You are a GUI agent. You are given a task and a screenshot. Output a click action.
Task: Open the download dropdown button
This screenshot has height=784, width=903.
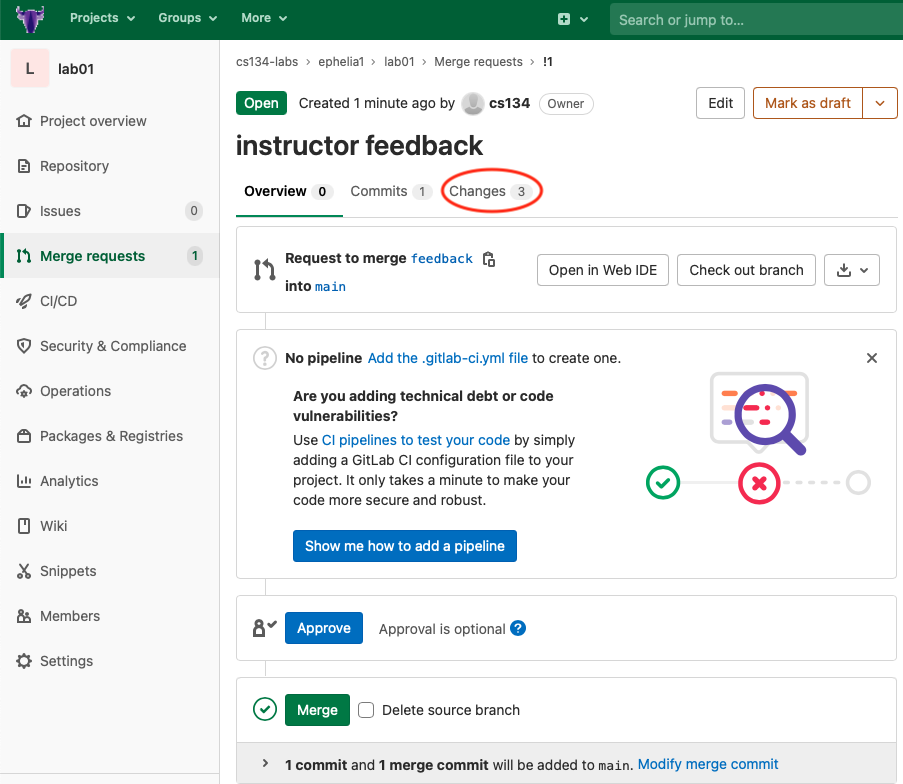coord(852,270)
